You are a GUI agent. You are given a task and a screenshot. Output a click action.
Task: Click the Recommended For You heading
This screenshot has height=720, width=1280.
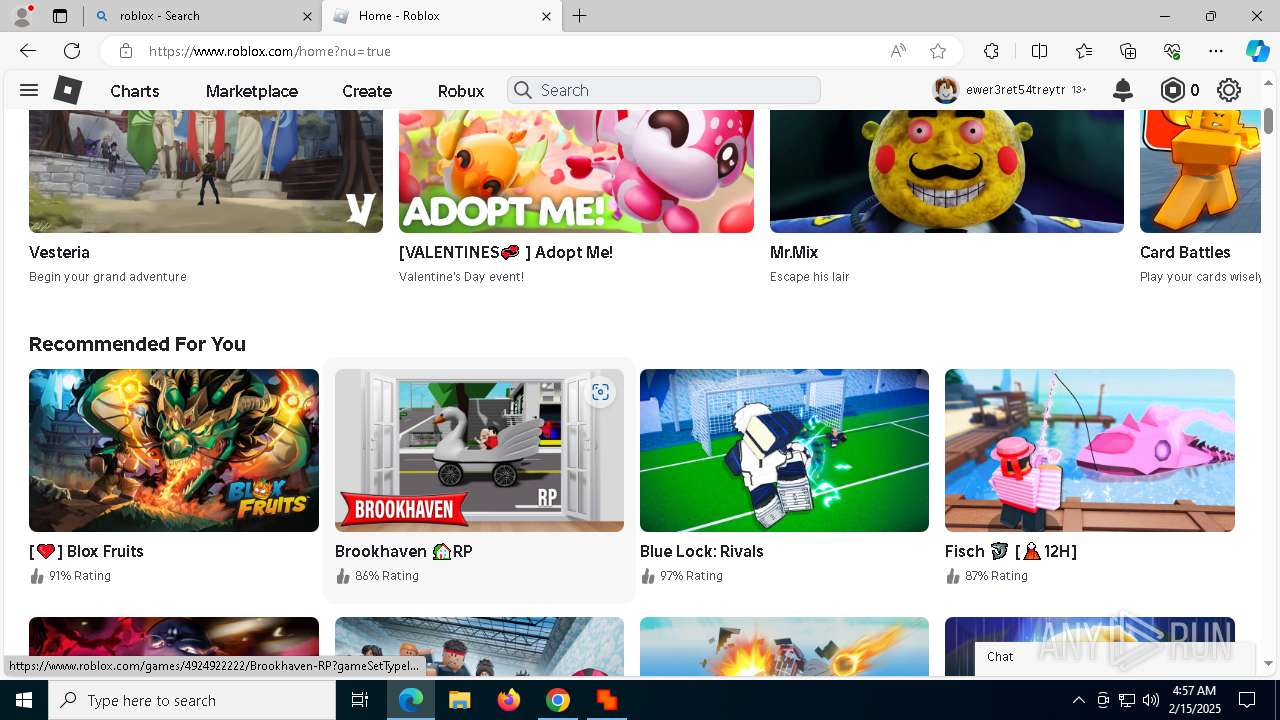point(137,344)
